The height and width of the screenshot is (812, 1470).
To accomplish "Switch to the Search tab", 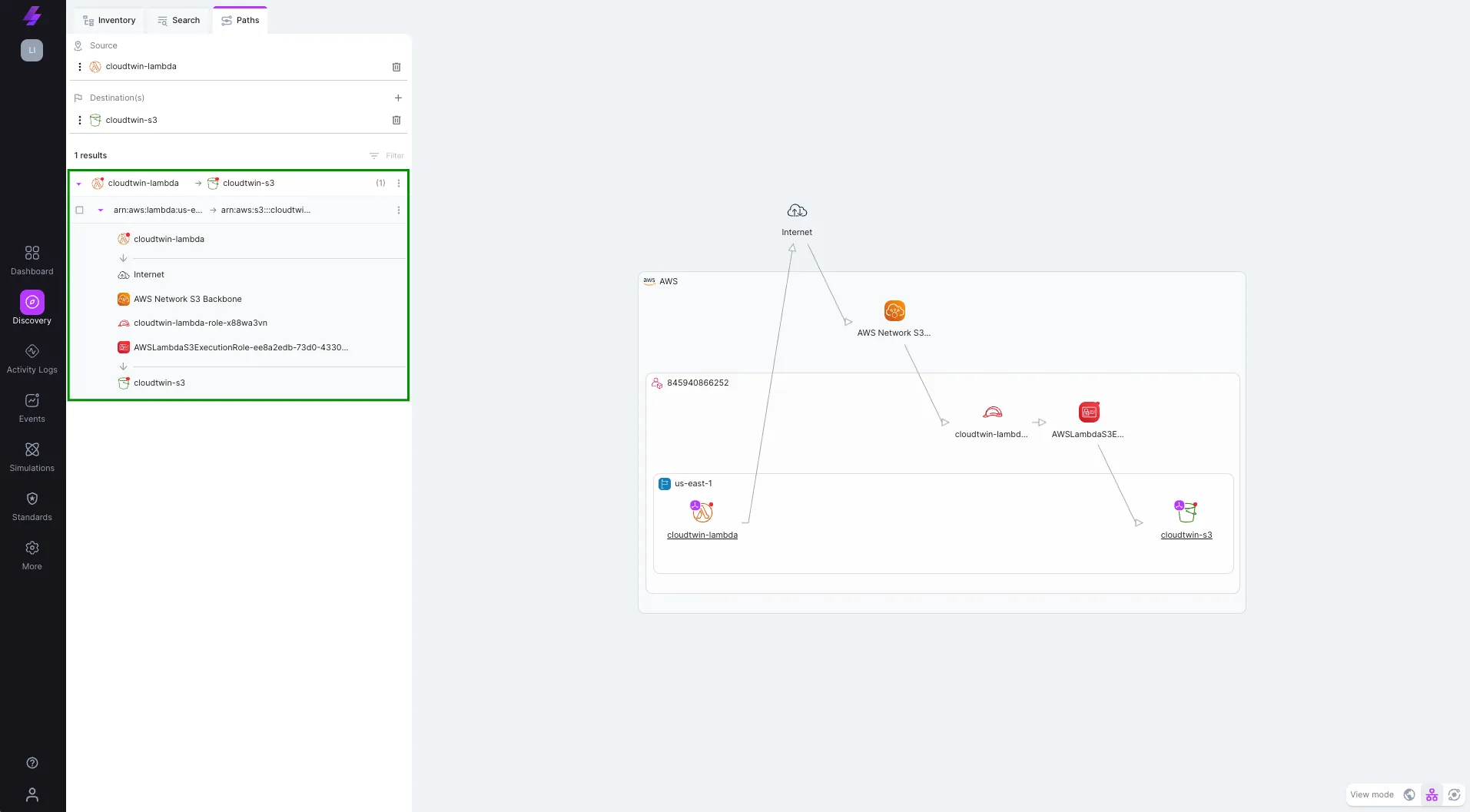I will point(178,21).
